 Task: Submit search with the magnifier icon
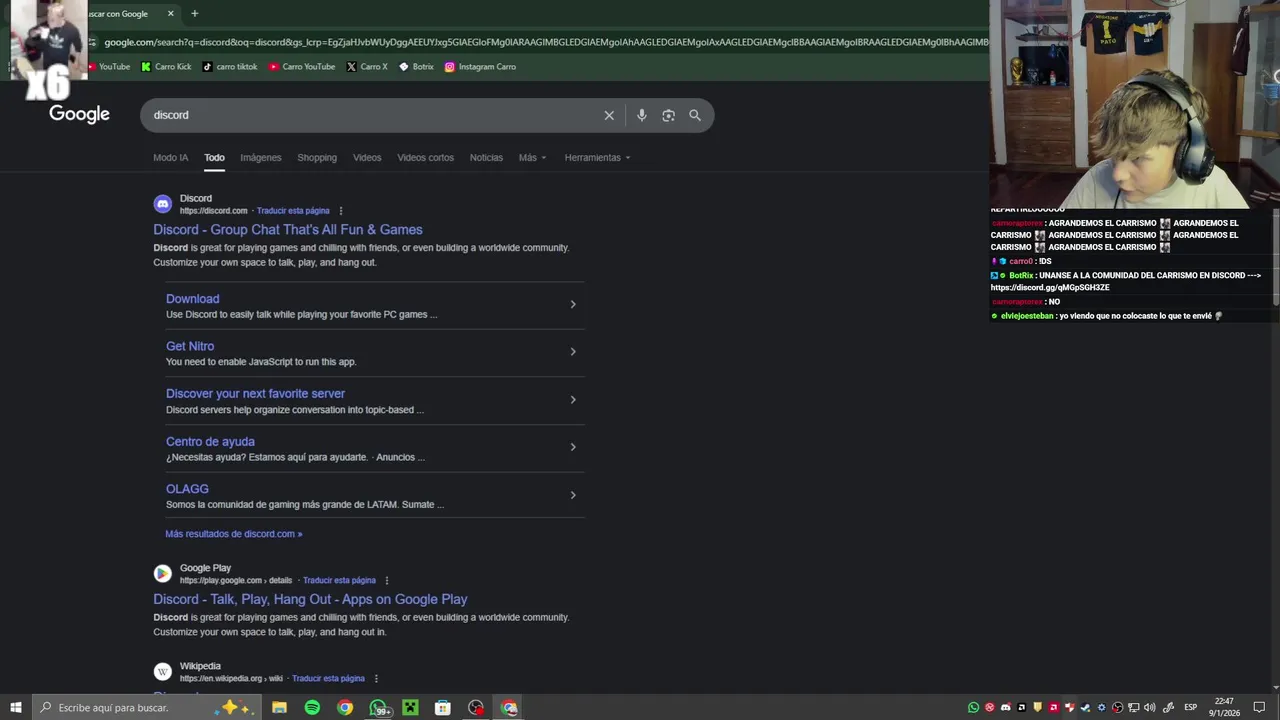point(695,115)
